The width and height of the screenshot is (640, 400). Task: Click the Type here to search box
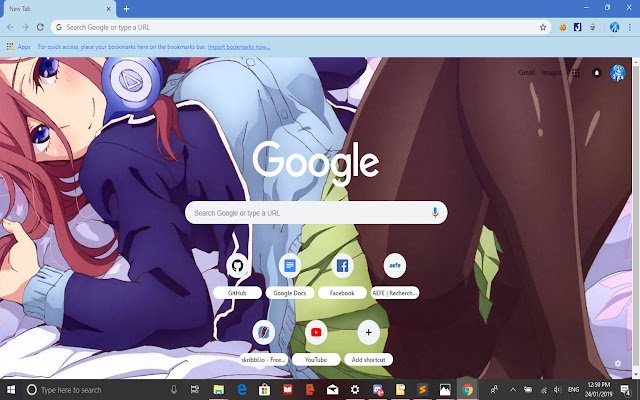[x=94, y=390]
